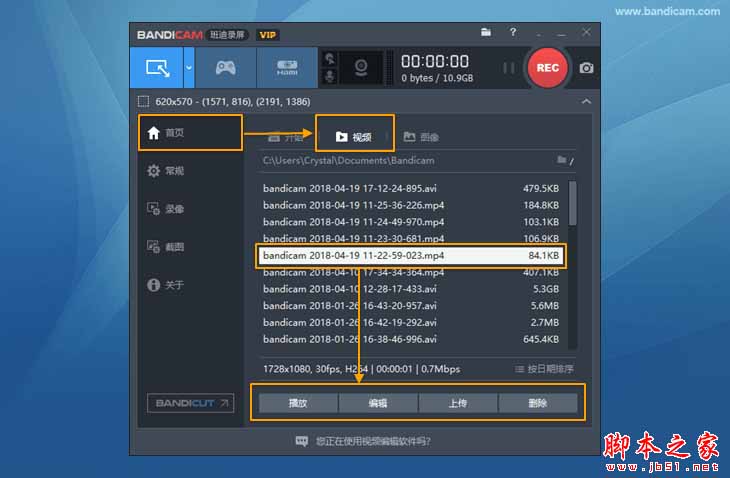
Task: Click the chat bubble icon in footer
Action: click(x=302, y=441)
